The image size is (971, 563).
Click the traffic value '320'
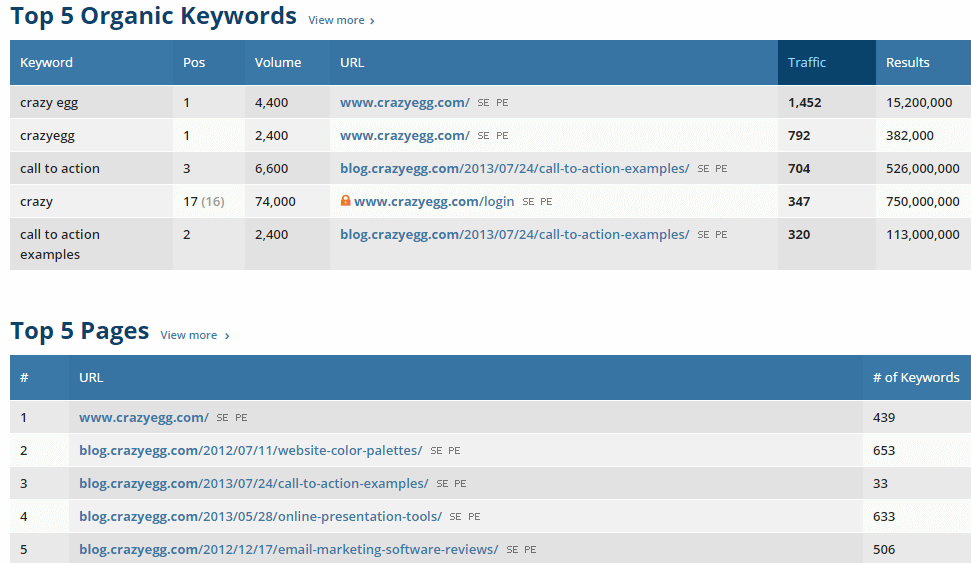click(799, 235)
